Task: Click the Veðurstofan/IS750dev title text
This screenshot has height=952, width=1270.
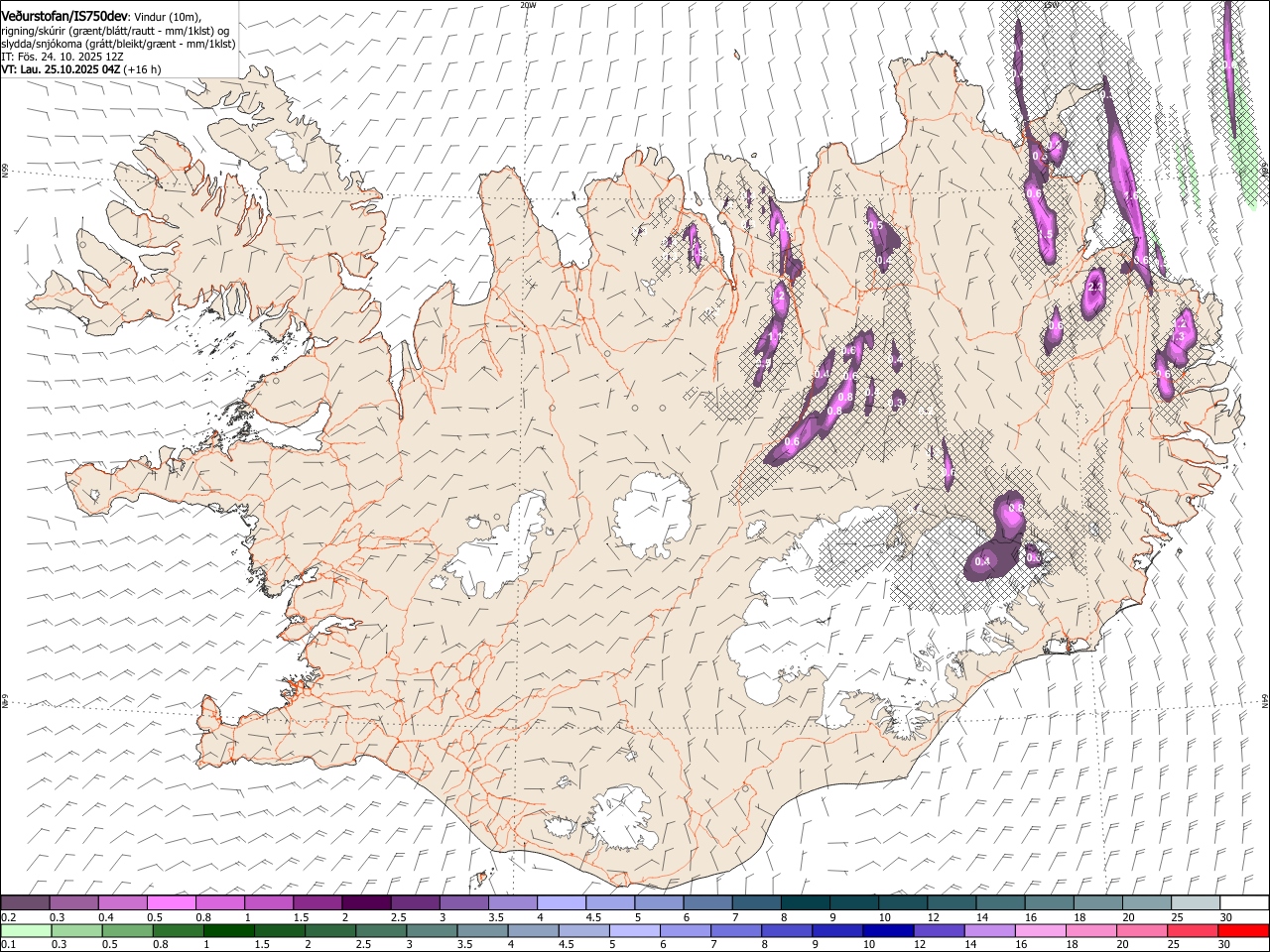Action: (x=64, y=16)
